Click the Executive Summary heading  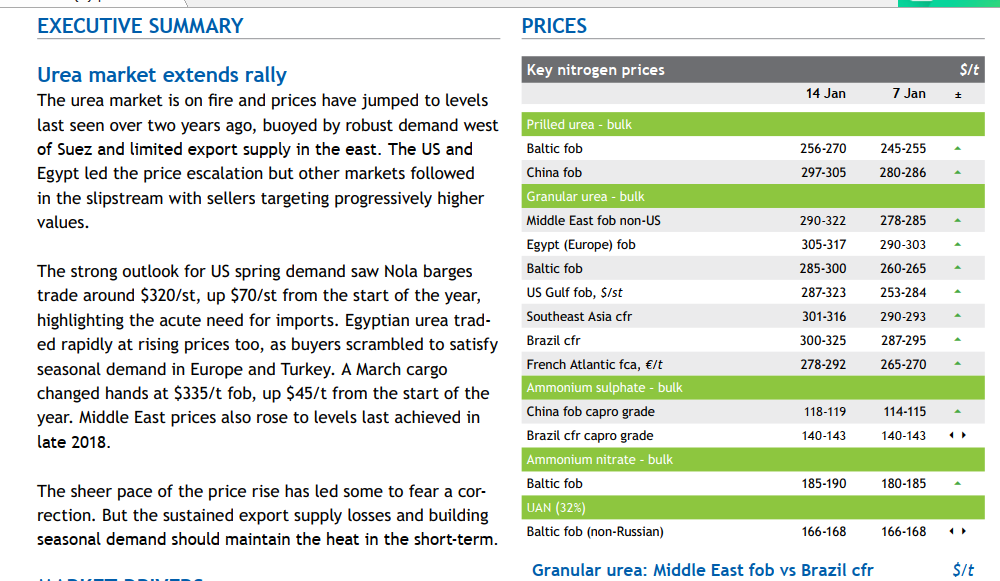pyautogui.click(x=140, y=26)
